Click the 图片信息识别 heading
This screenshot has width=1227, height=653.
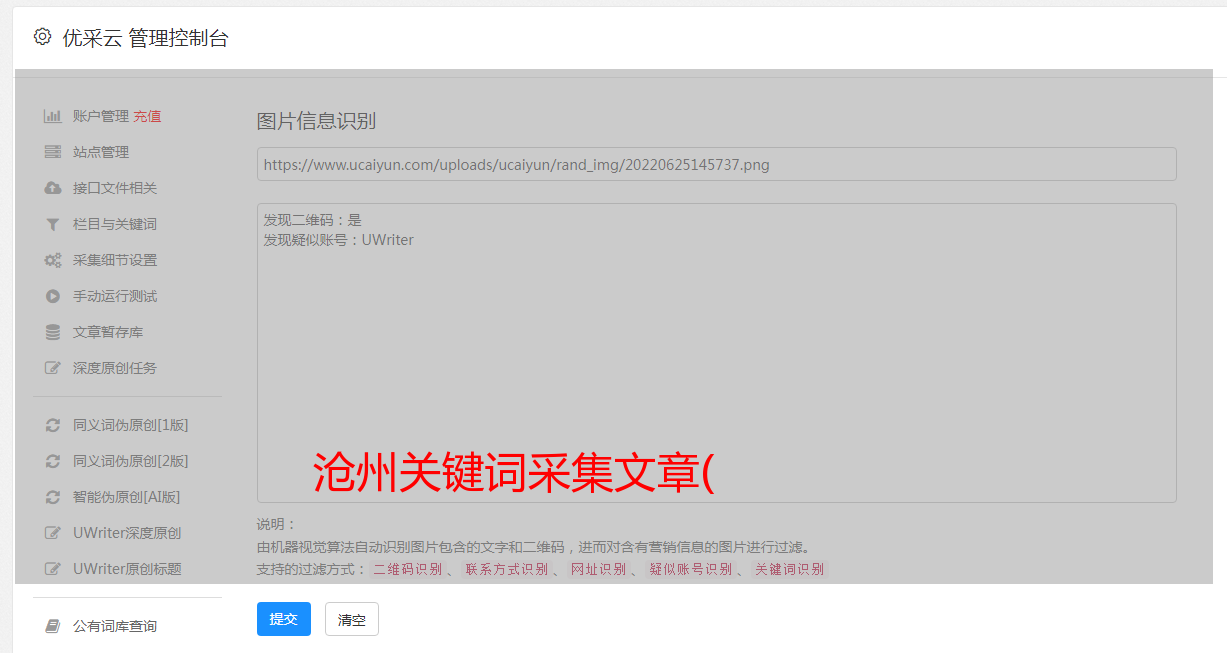point(316,122)
